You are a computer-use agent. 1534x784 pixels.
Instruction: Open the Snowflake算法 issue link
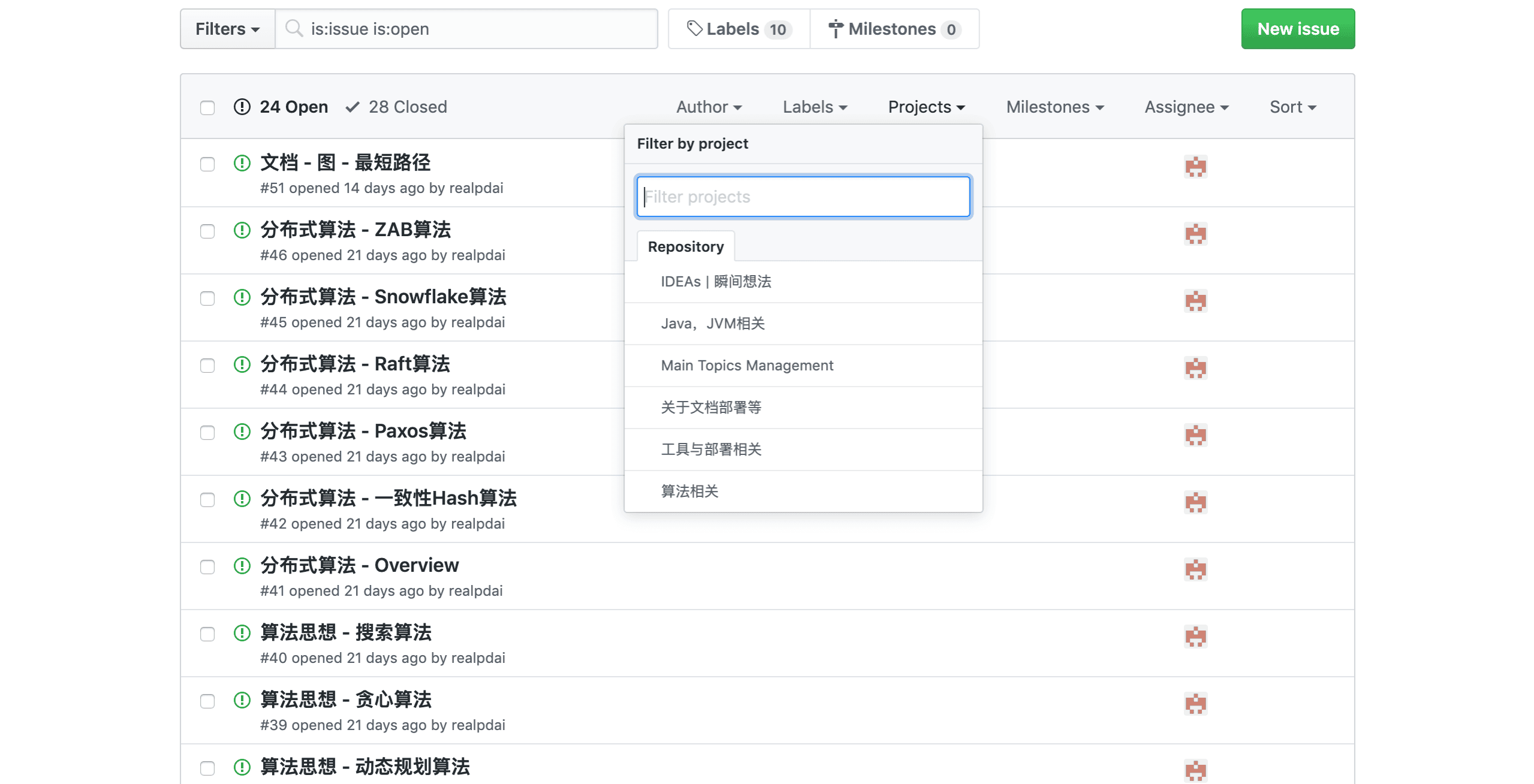(383, 297)
